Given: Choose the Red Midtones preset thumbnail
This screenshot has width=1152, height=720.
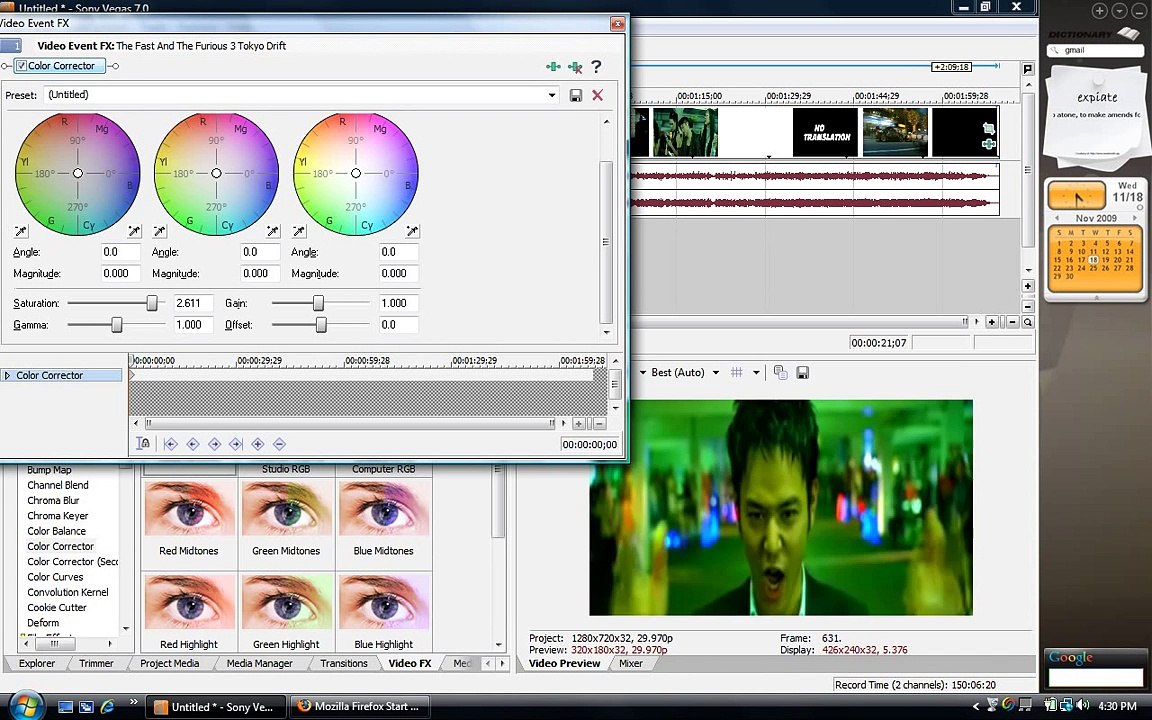Looking at the screenshot, I should (189, 508).
